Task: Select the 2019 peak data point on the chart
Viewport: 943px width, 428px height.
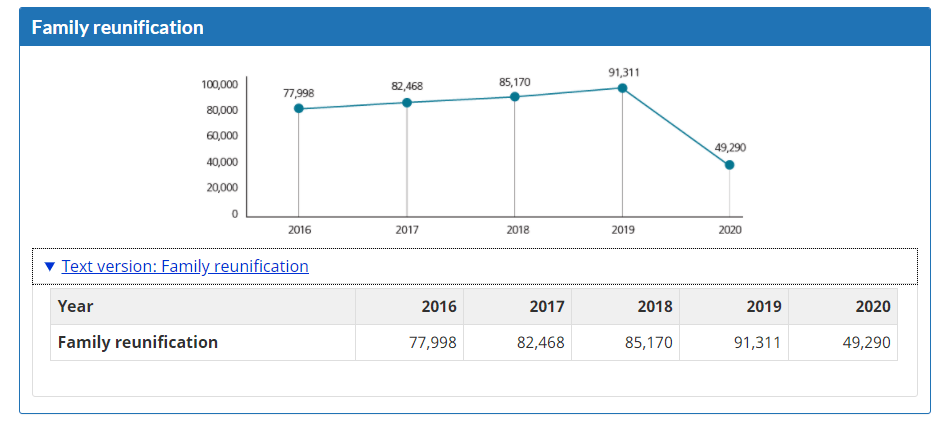Action: coord(622,88)
